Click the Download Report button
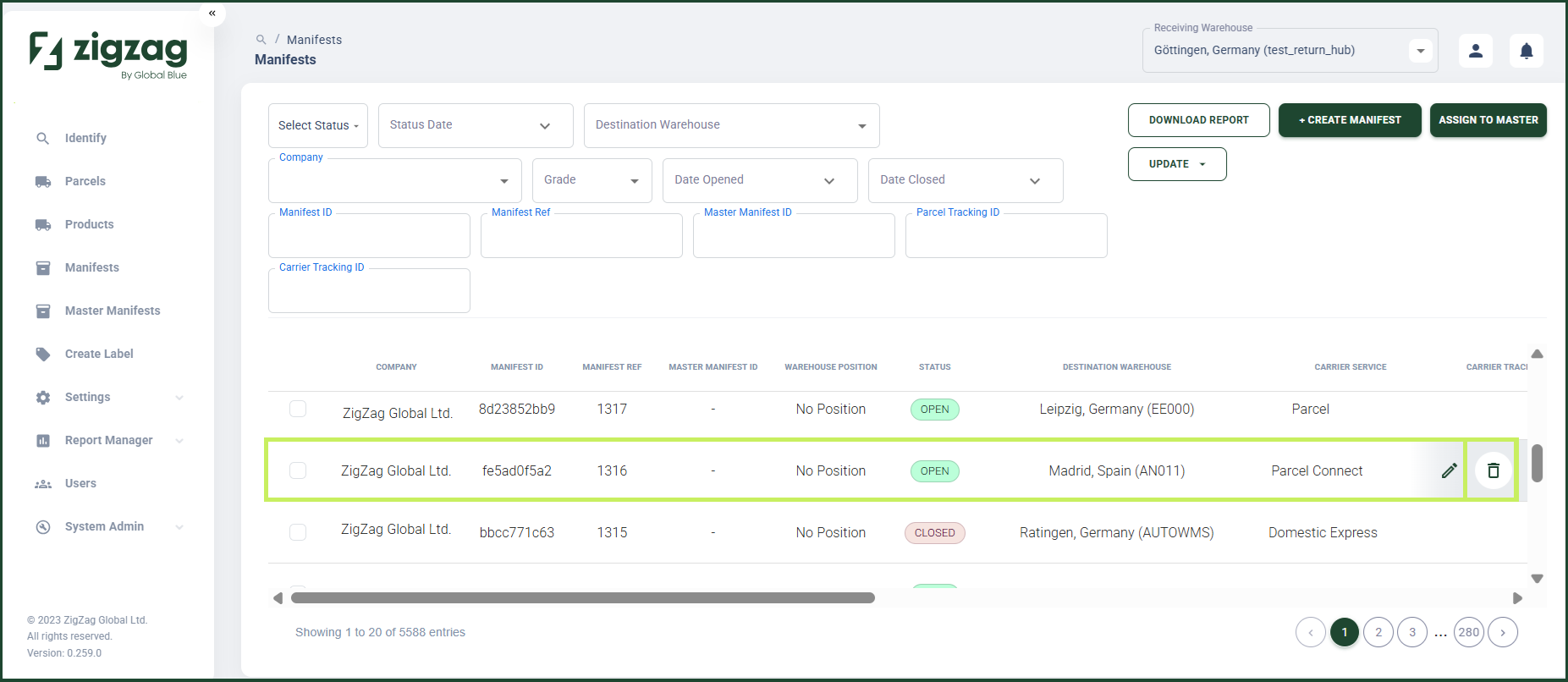The width and height of the screenshot is (1568, 682). click(1199, 120)
